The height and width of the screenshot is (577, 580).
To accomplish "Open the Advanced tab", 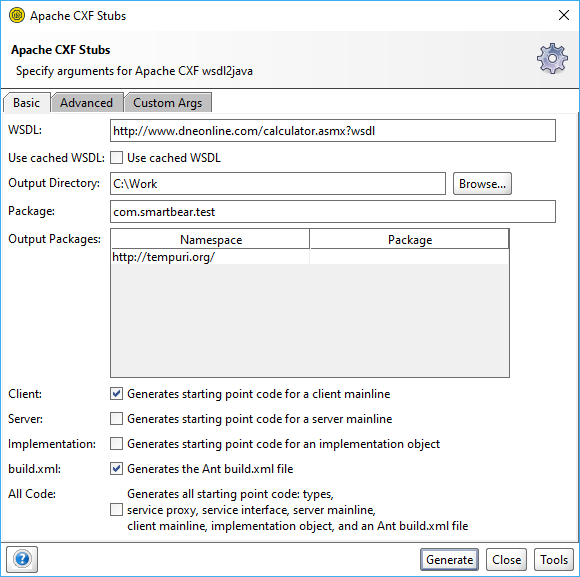I will [x=87, y=102].
